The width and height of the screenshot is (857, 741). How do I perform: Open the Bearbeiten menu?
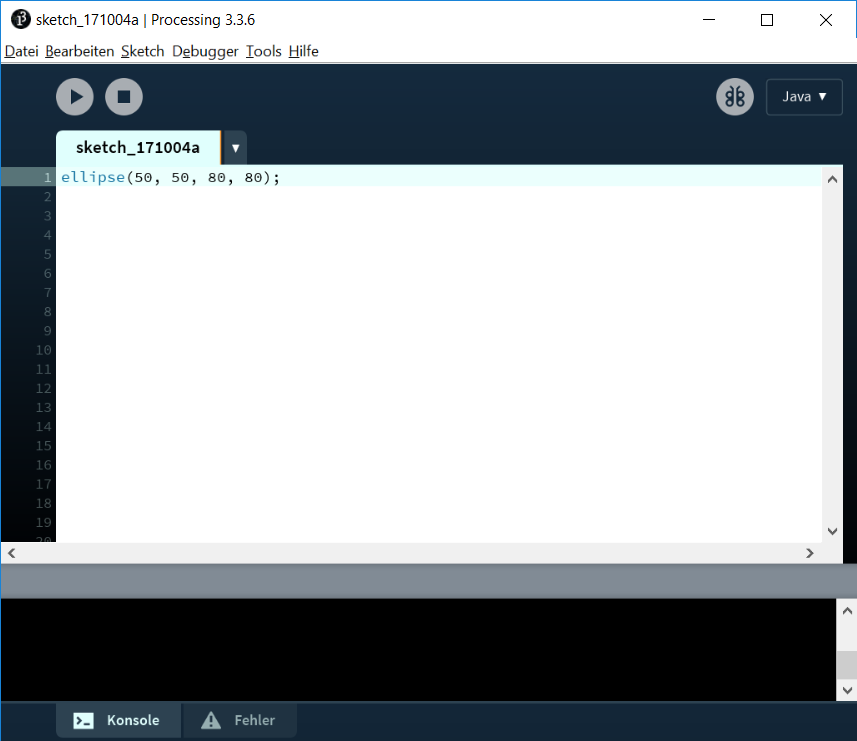coord(79,51)
